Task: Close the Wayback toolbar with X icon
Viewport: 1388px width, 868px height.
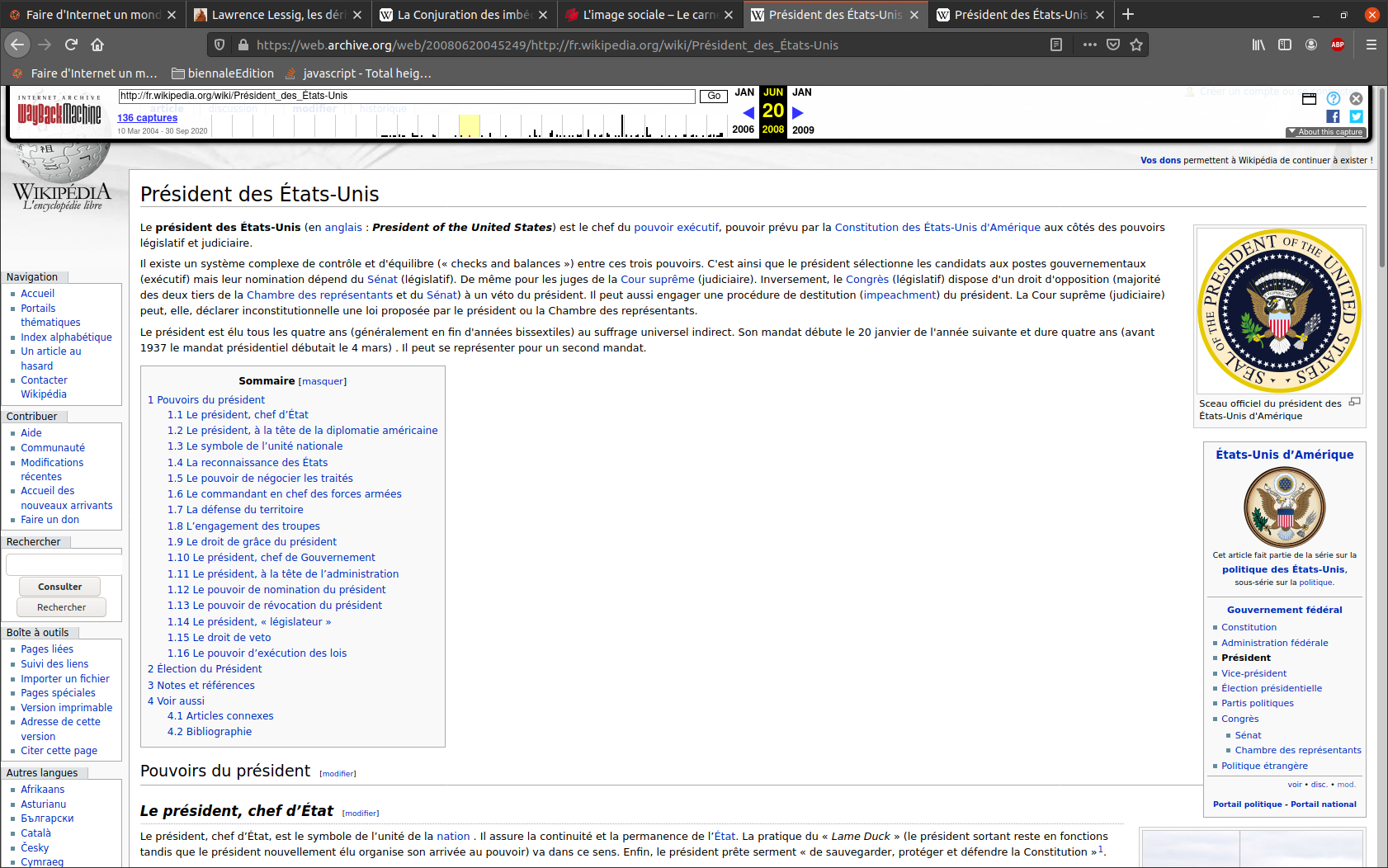Action: point(1356,98)
